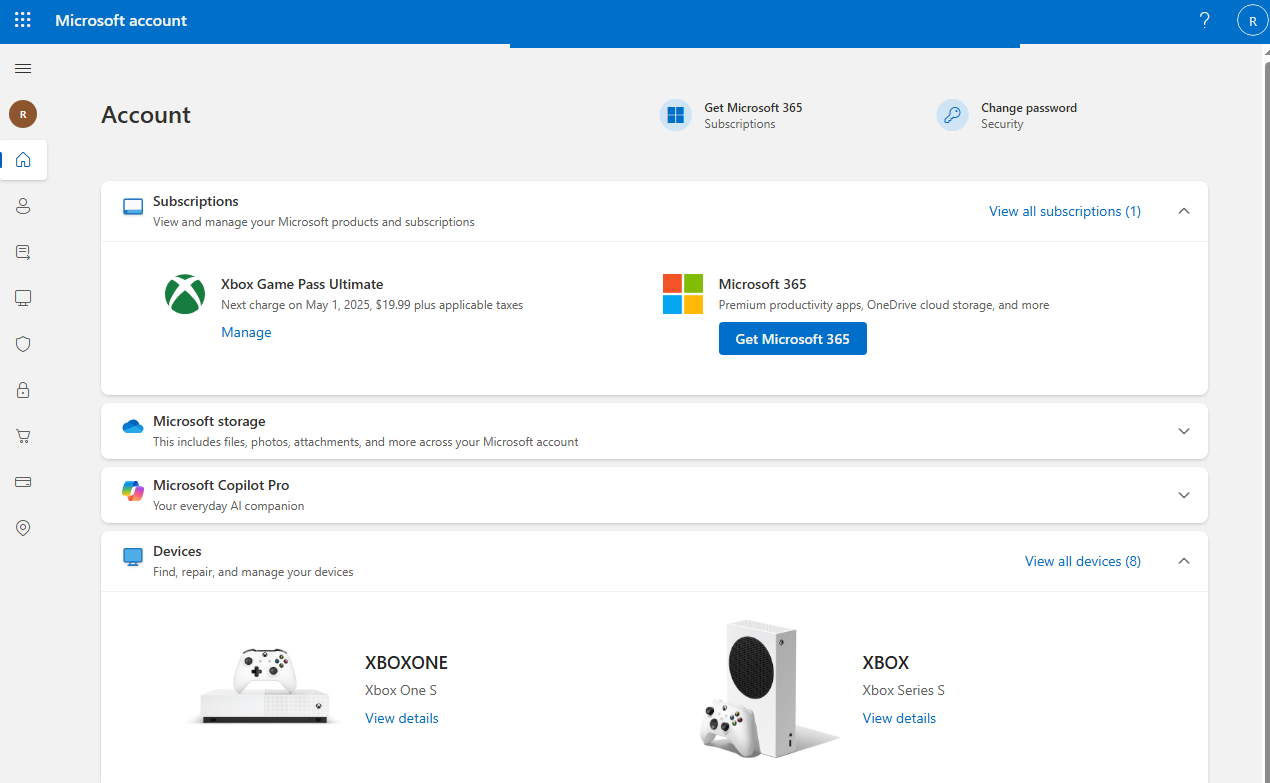Open the Security shield icon in sidebar
1270x783 pixels.
(x=23, y=344)
